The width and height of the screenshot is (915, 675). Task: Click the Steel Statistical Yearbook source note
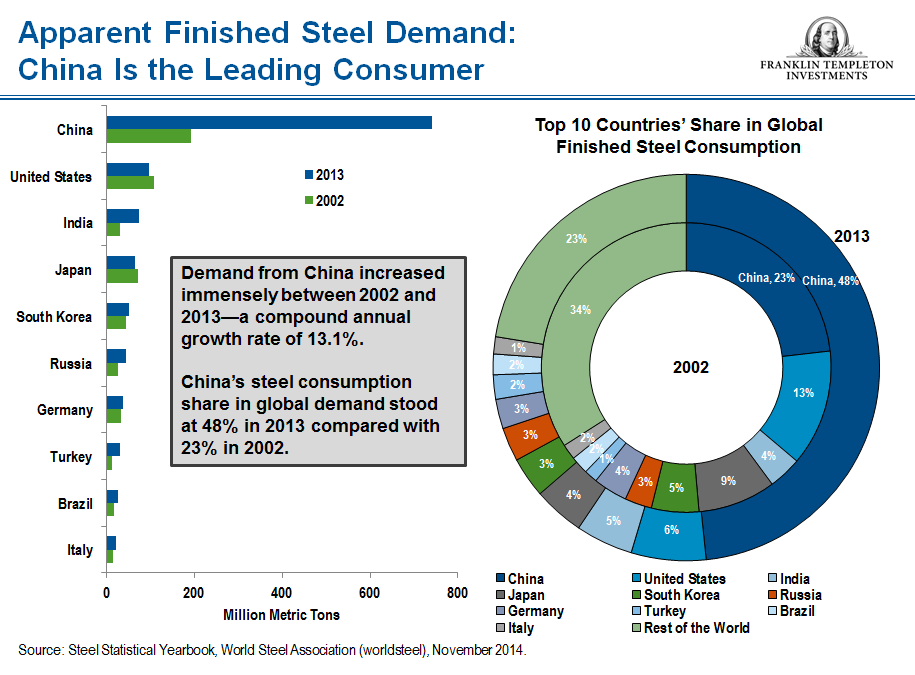pos(272,650)
